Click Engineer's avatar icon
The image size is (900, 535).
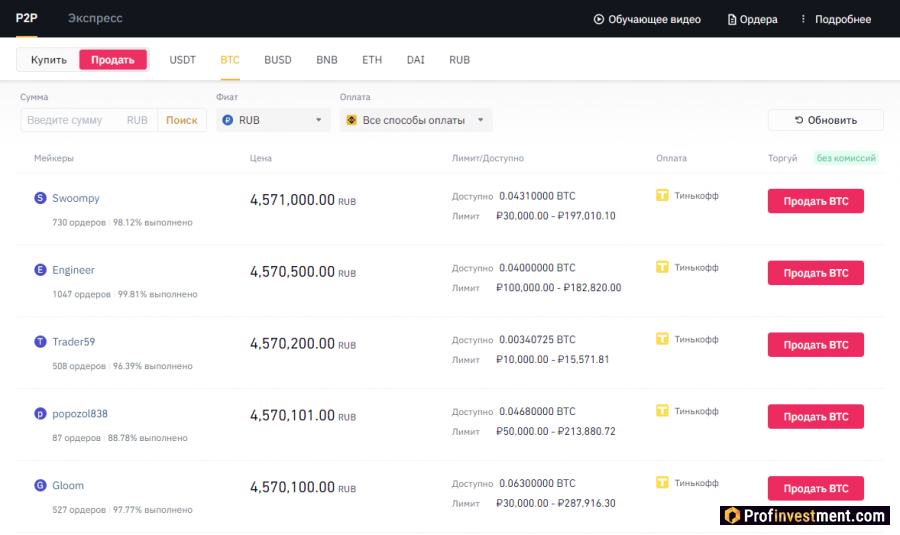[x=40, y=270]
